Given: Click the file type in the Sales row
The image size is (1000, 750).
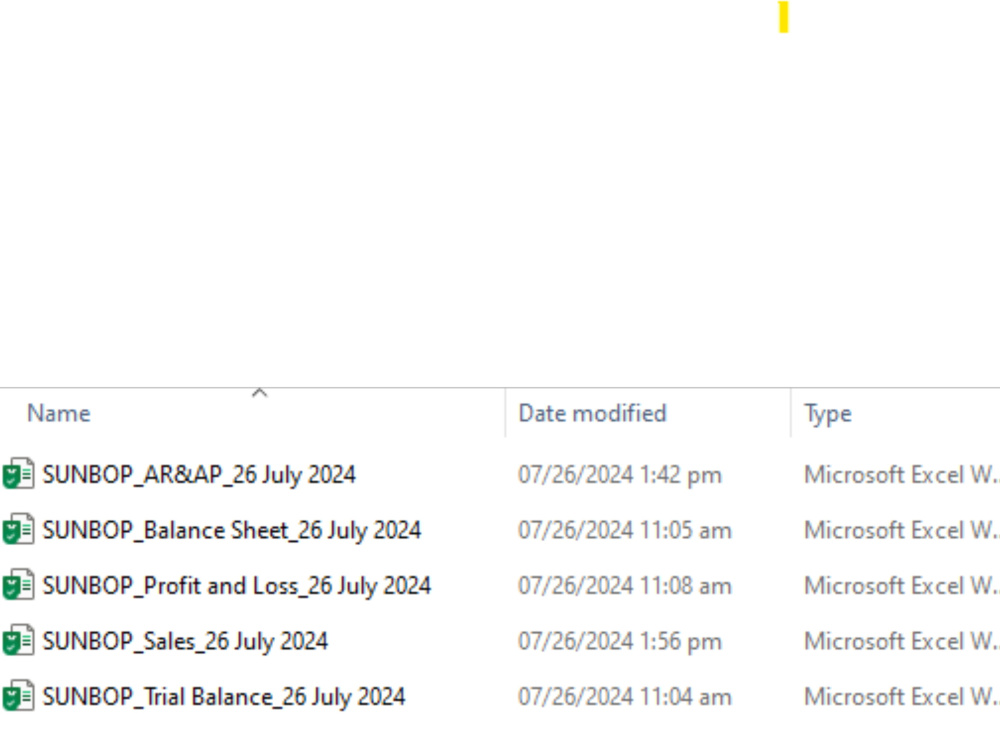Looking at the screenshot, I should pos(902,641).
